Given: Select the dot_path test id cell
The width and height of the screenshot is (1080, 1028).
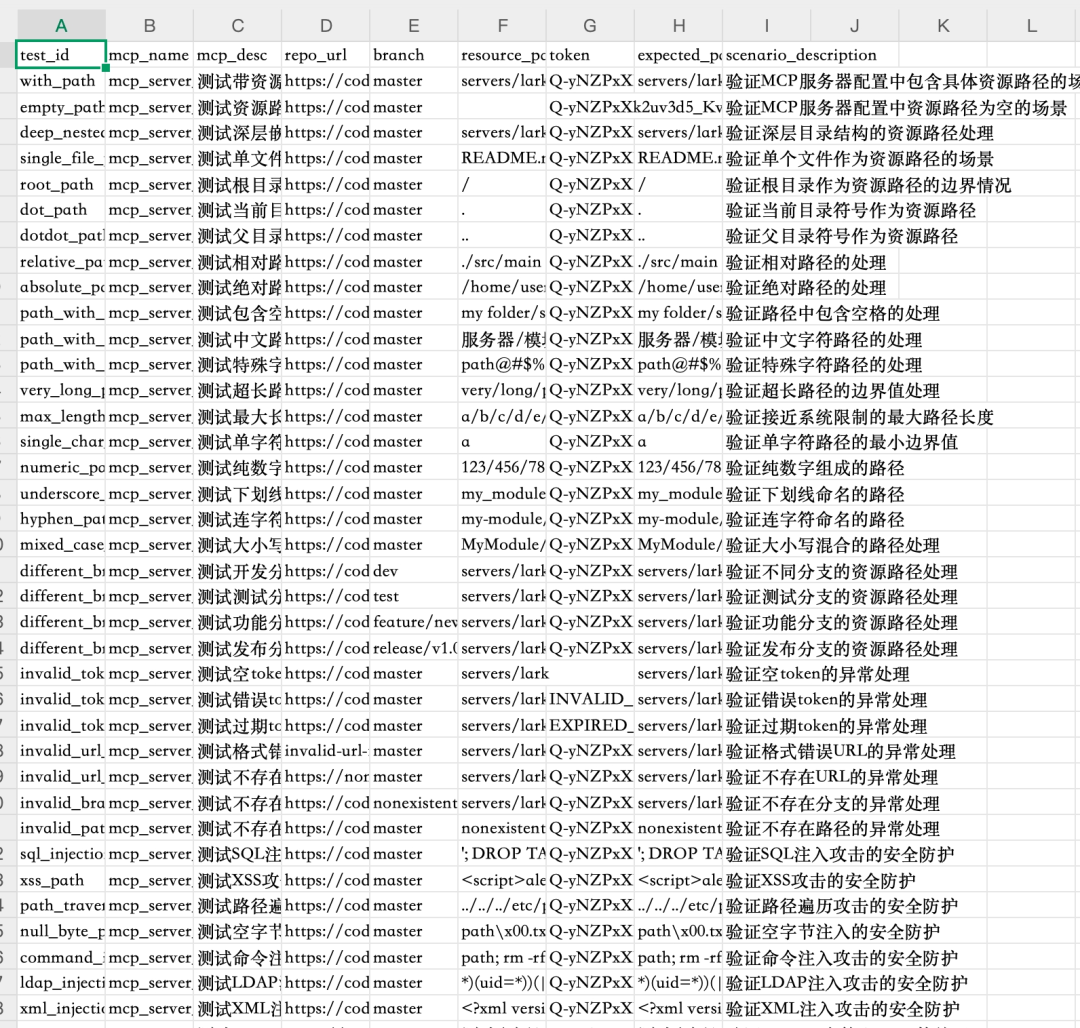Looking at the screenshot, I should pyautogui.click(x=61, y=209).
